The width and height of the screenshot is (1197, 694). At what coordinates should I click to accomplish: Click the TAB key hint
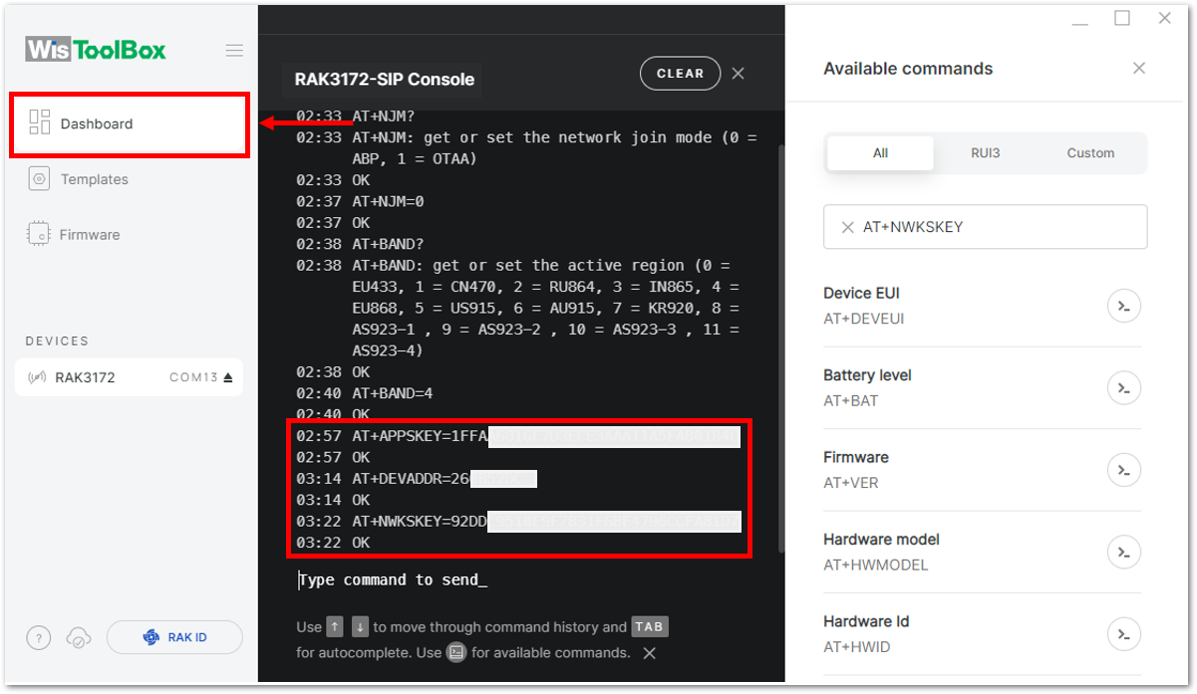point(650,627)
